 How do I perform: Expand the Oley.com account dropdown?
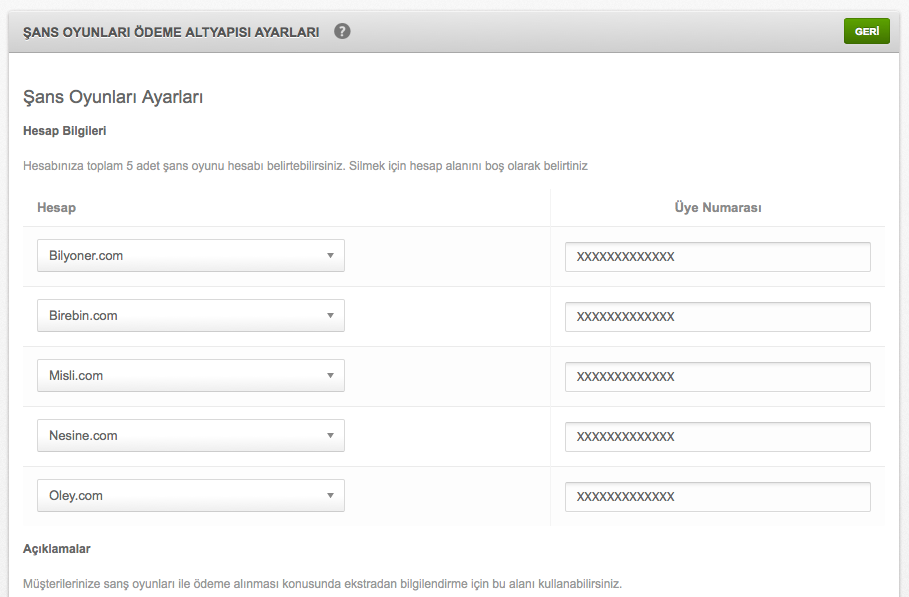tap(191, 496)
